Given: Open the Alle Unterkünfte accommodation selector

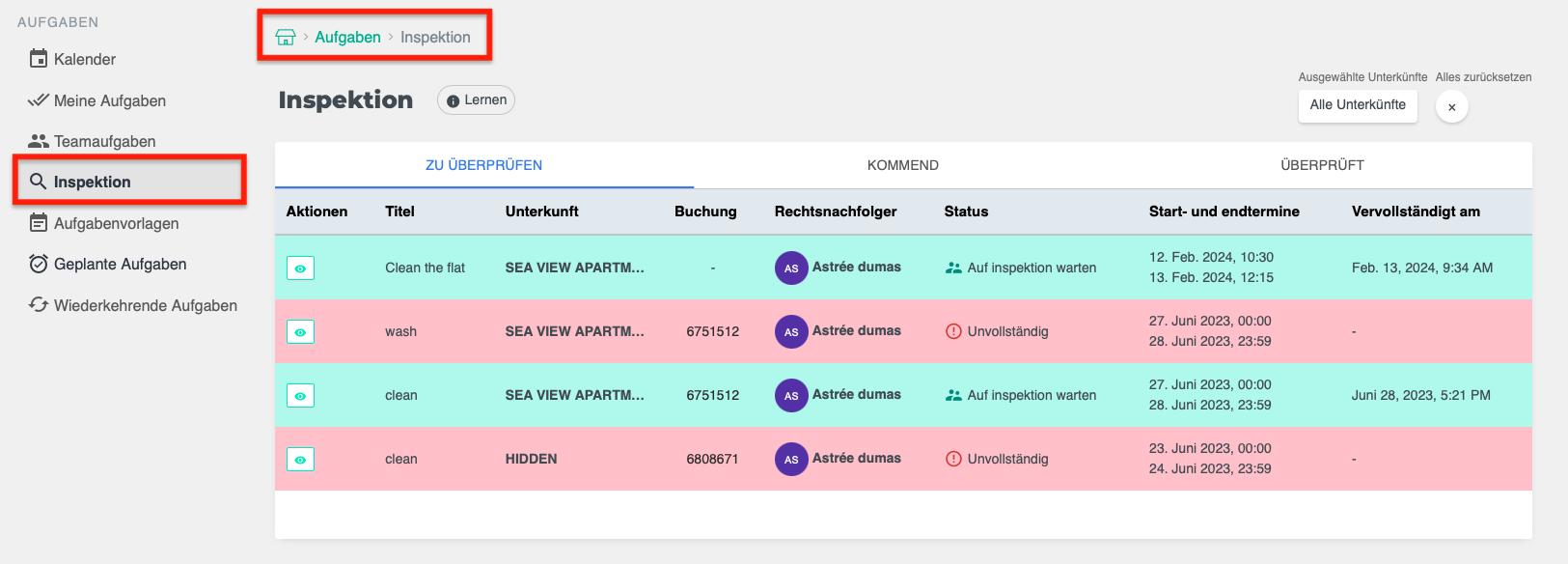Looking at the screenshot, I should [1358, 105].
